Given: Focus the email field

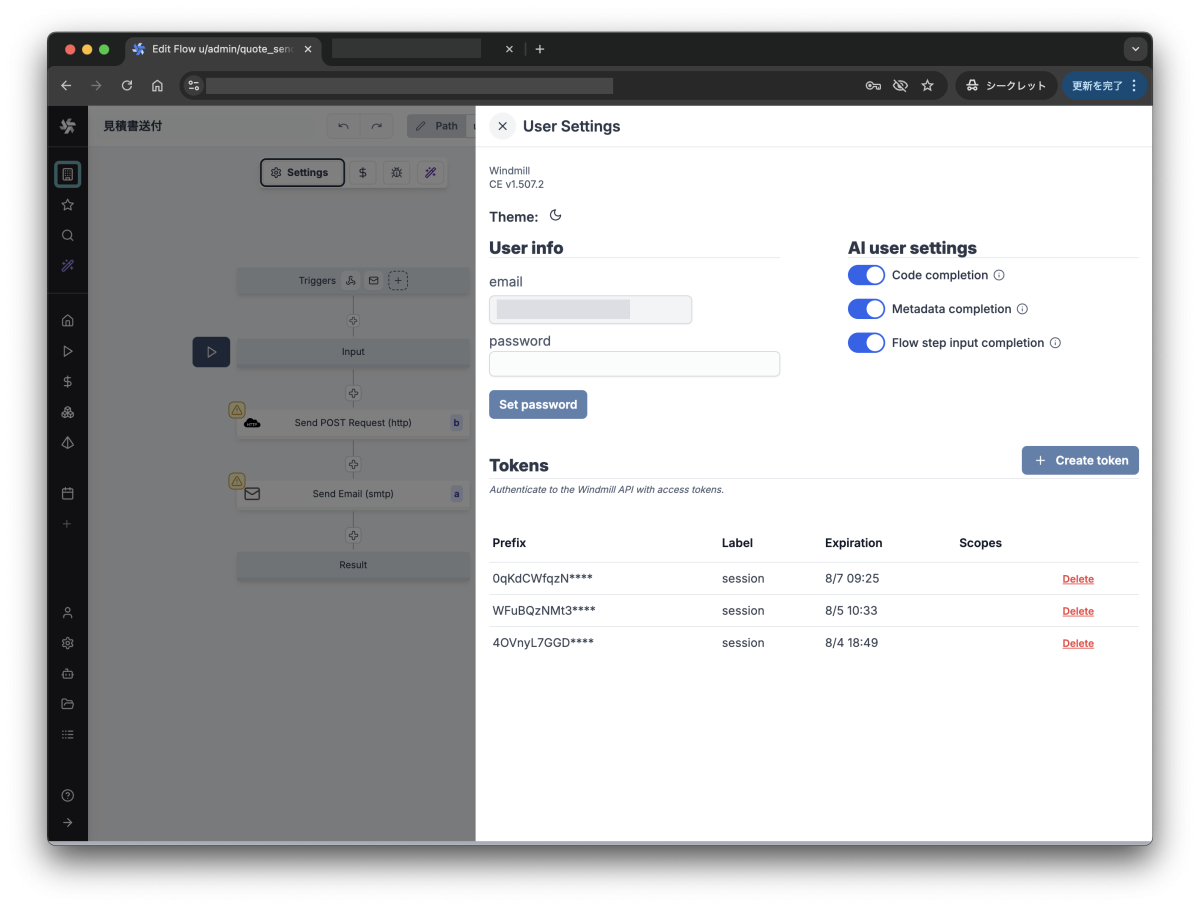Looking at the screenshot, I should [590, 309].
